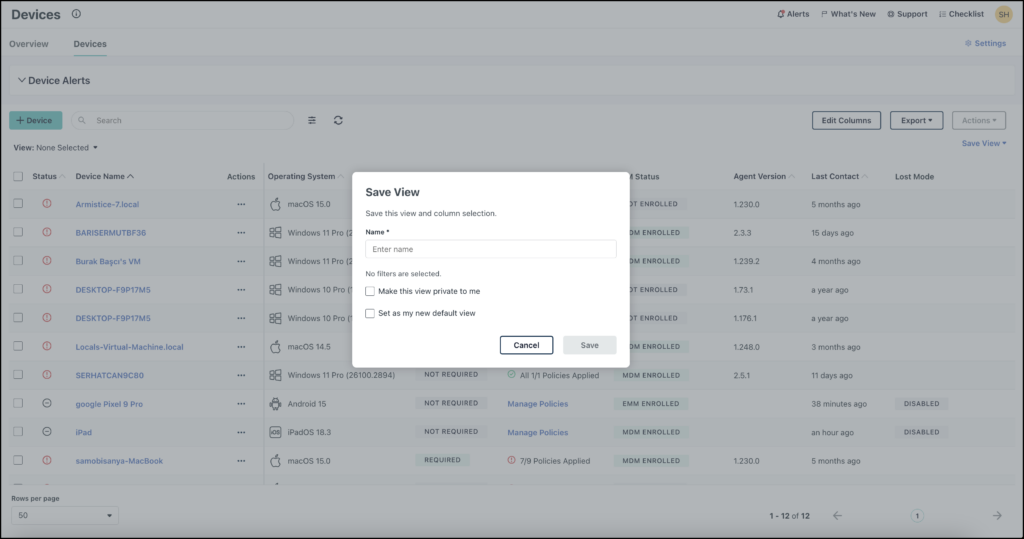
Task: Click the next page arrow icon
Action: click(x=996, y=516)
